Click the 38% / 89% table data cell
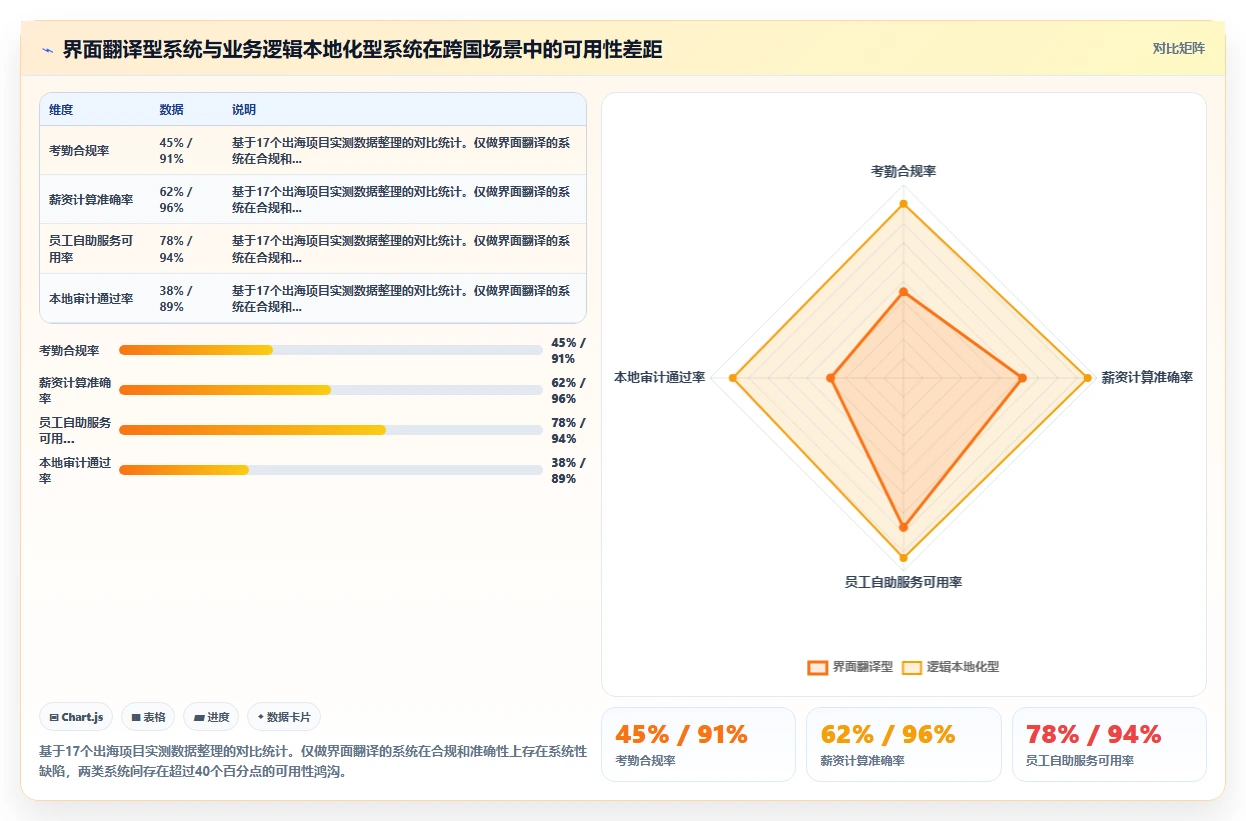Screen dimensions: 1246x821 [186, 298]
